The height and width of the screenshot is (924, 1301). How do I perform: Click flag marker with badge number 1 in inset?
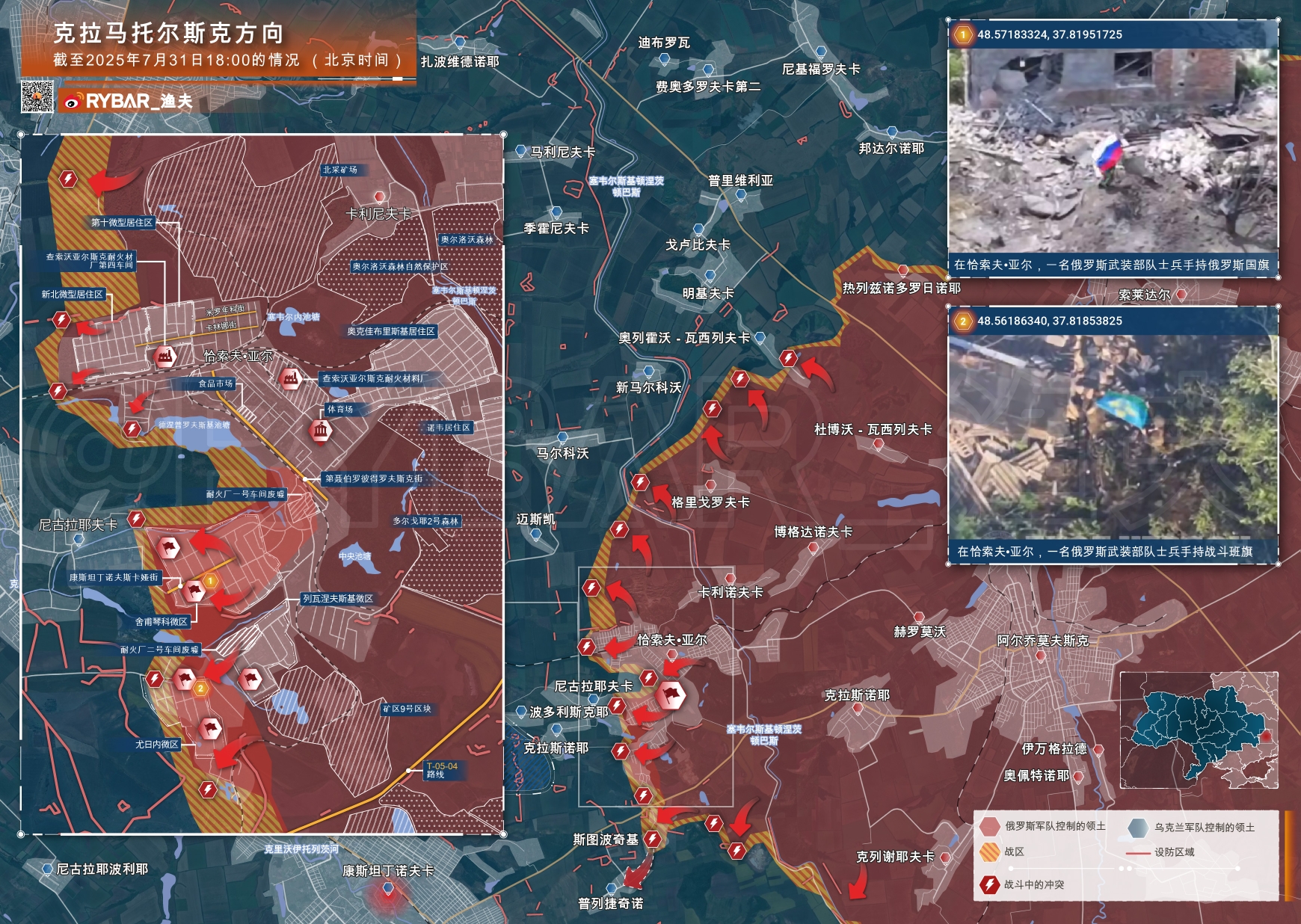[x=194, y=591]
